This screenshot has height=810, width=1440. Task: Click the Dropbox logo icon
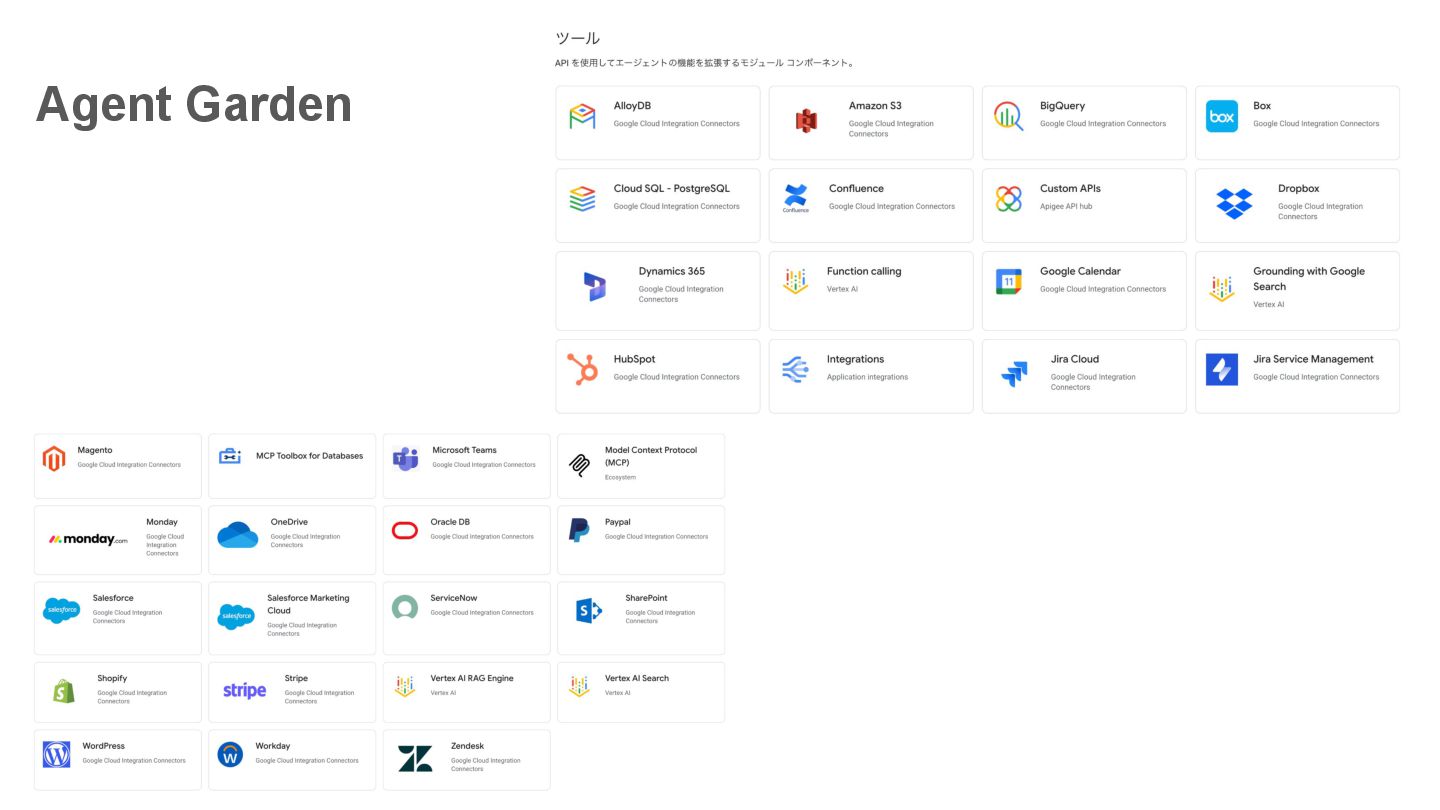click(x=1234, y=203)
